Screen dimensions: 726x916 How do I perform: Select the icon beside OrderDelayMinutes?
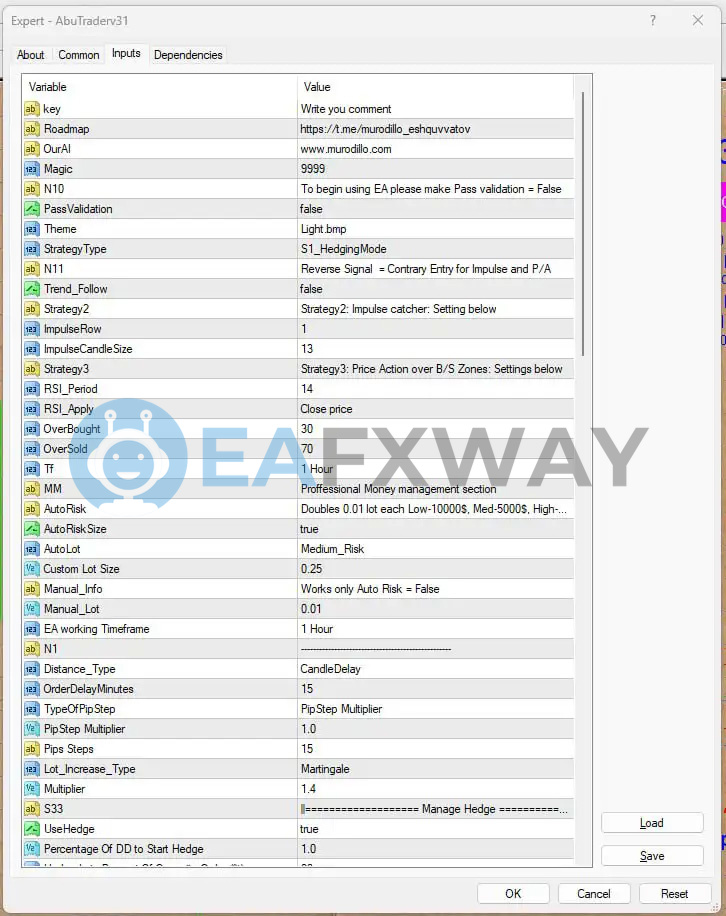32,689
